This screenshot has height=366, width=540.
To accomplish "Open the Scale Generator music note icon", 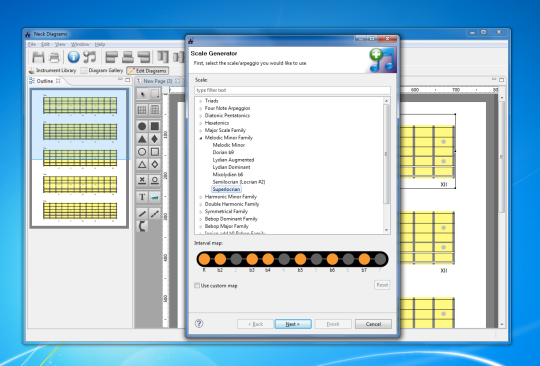I will (90, 57).
